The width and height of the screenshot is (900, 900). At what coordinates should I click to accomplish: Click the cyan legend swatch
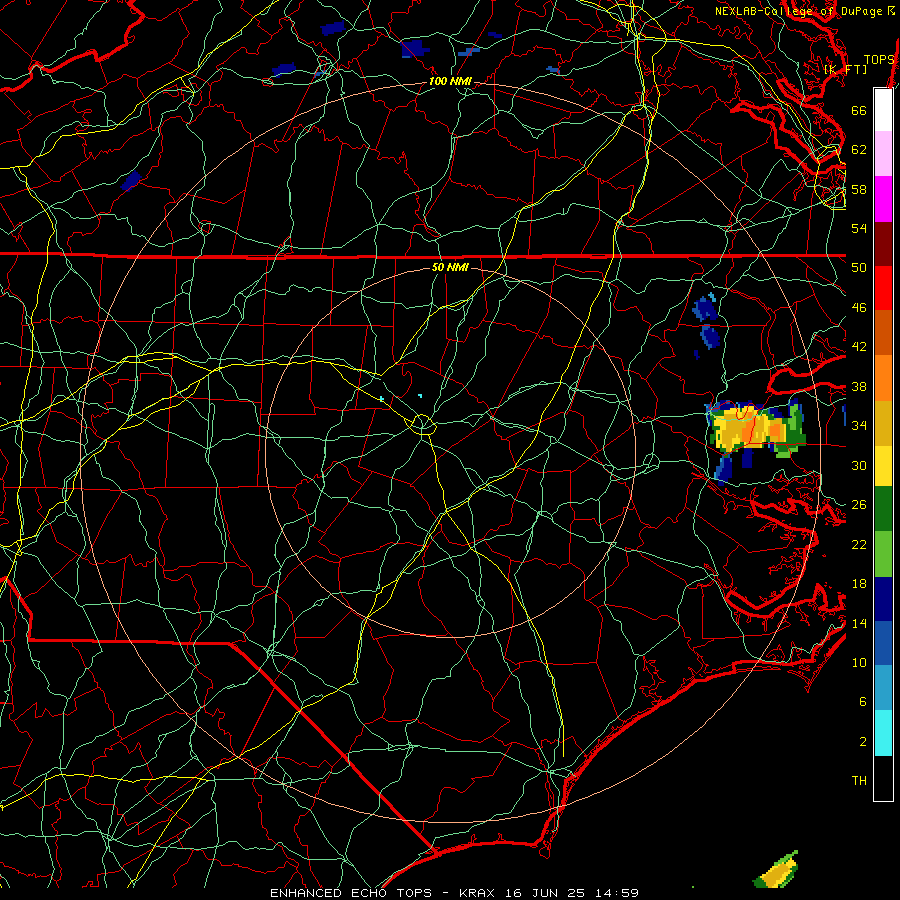(x=883, y=733)
